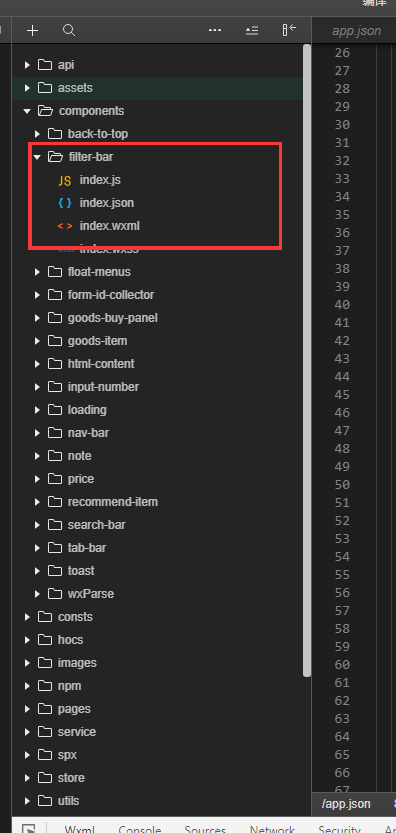Collapse the components folder
Screen dimensions: 396x833
[27, 111]
